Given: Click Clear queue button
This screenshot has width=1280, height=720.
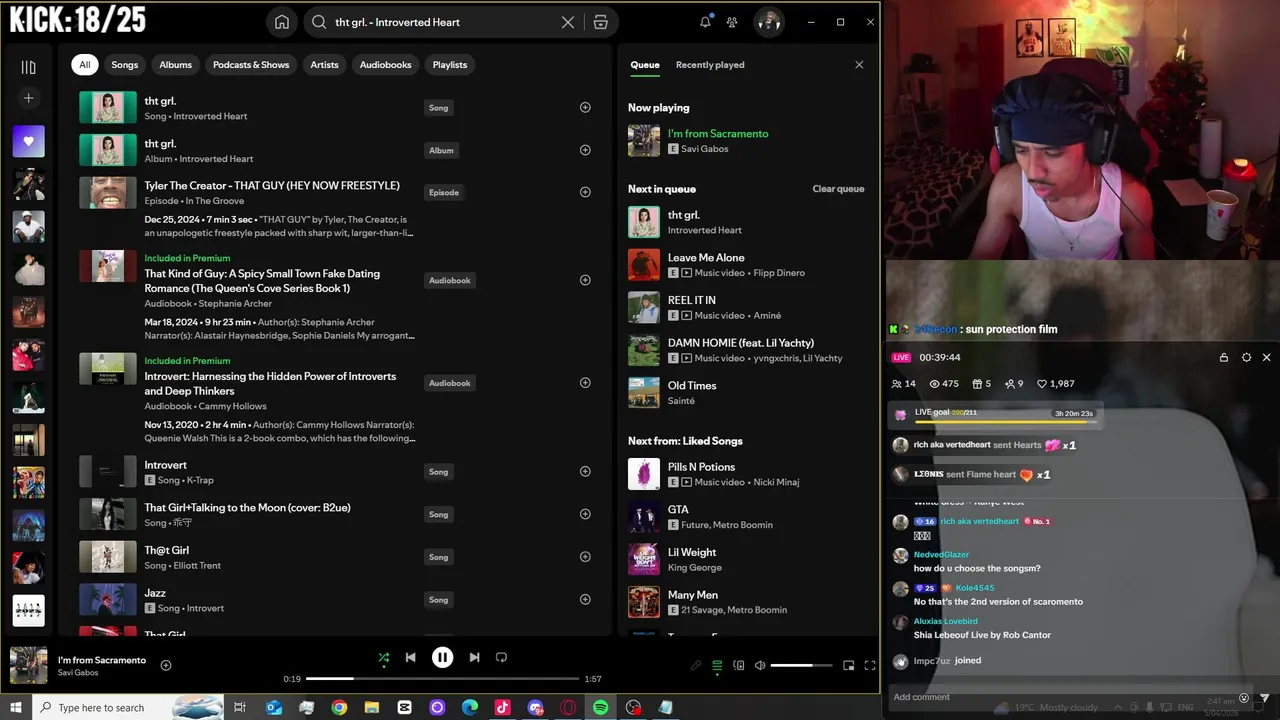Looking at the screenshot, I should point(838,189).
